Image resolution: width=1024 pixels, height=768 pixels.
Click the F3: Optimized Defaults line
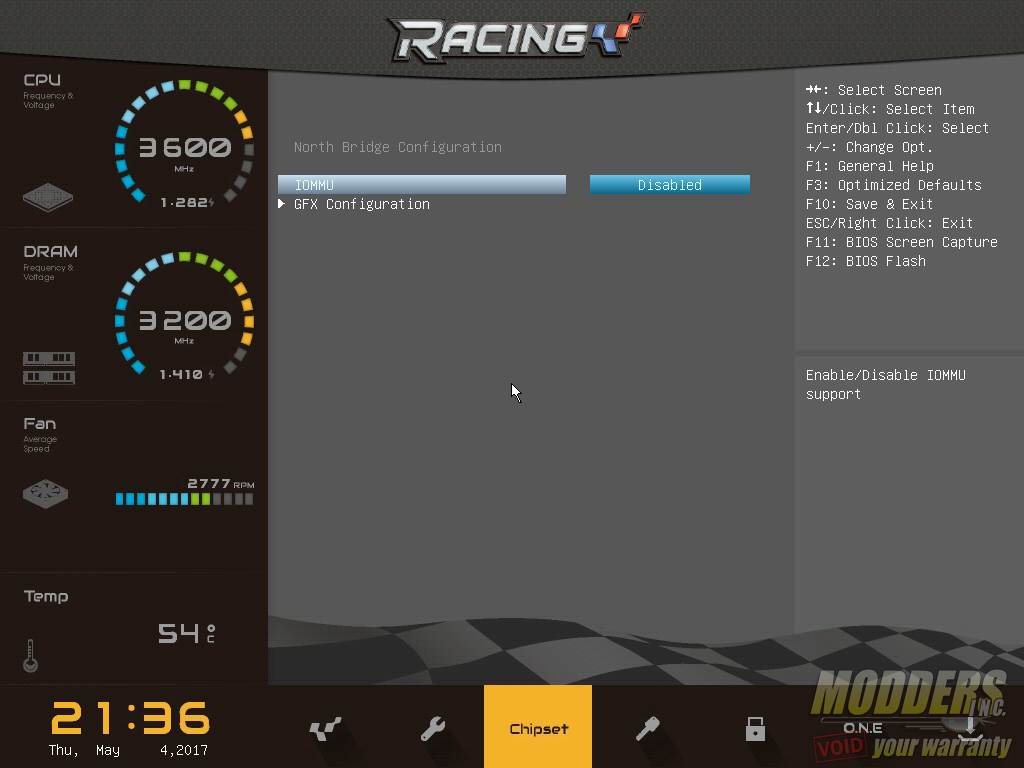(893, 185)
